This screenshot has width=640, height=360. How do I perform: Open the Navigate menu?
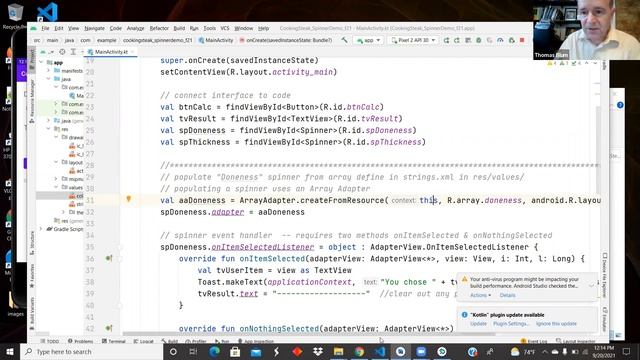click(94, 28)
